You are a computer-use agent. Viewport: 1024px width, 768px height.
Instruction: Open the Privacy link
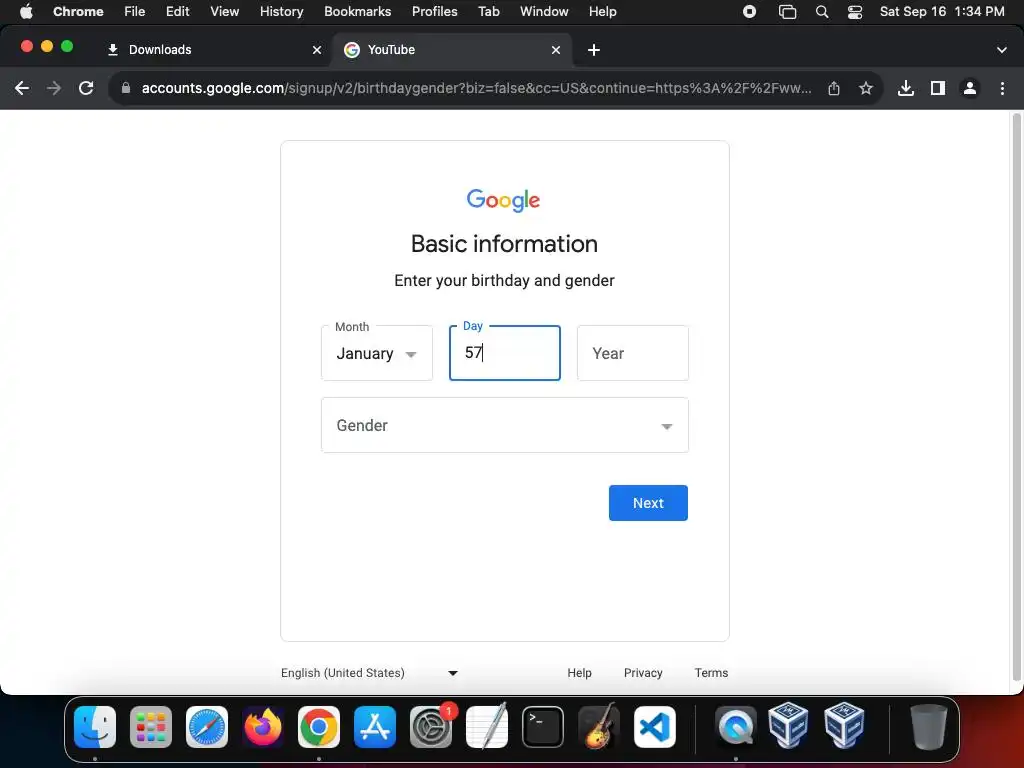point(643,673)
